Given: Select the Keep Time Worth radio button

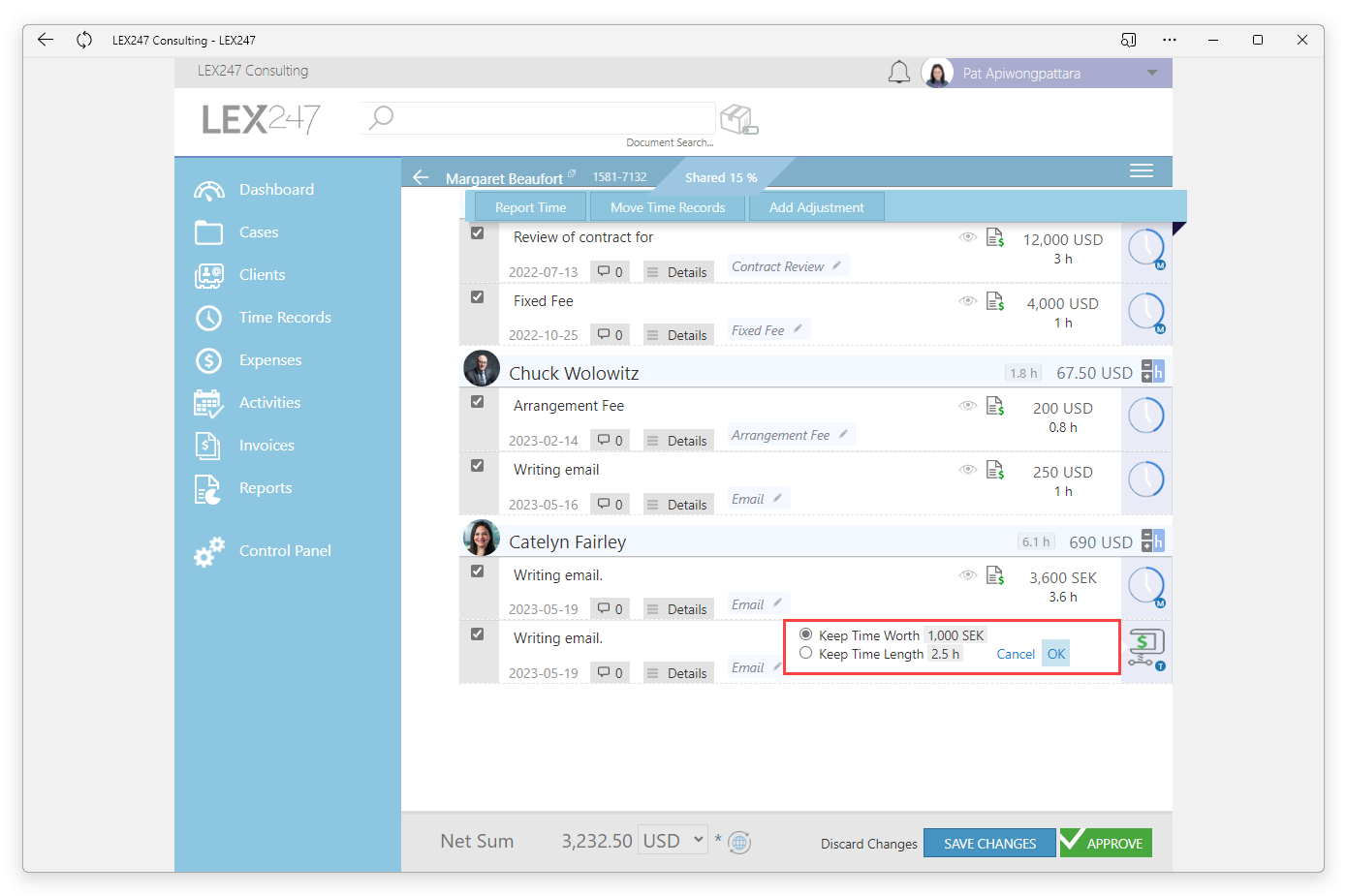Looking at the screenshot, I should coord(805,634).
